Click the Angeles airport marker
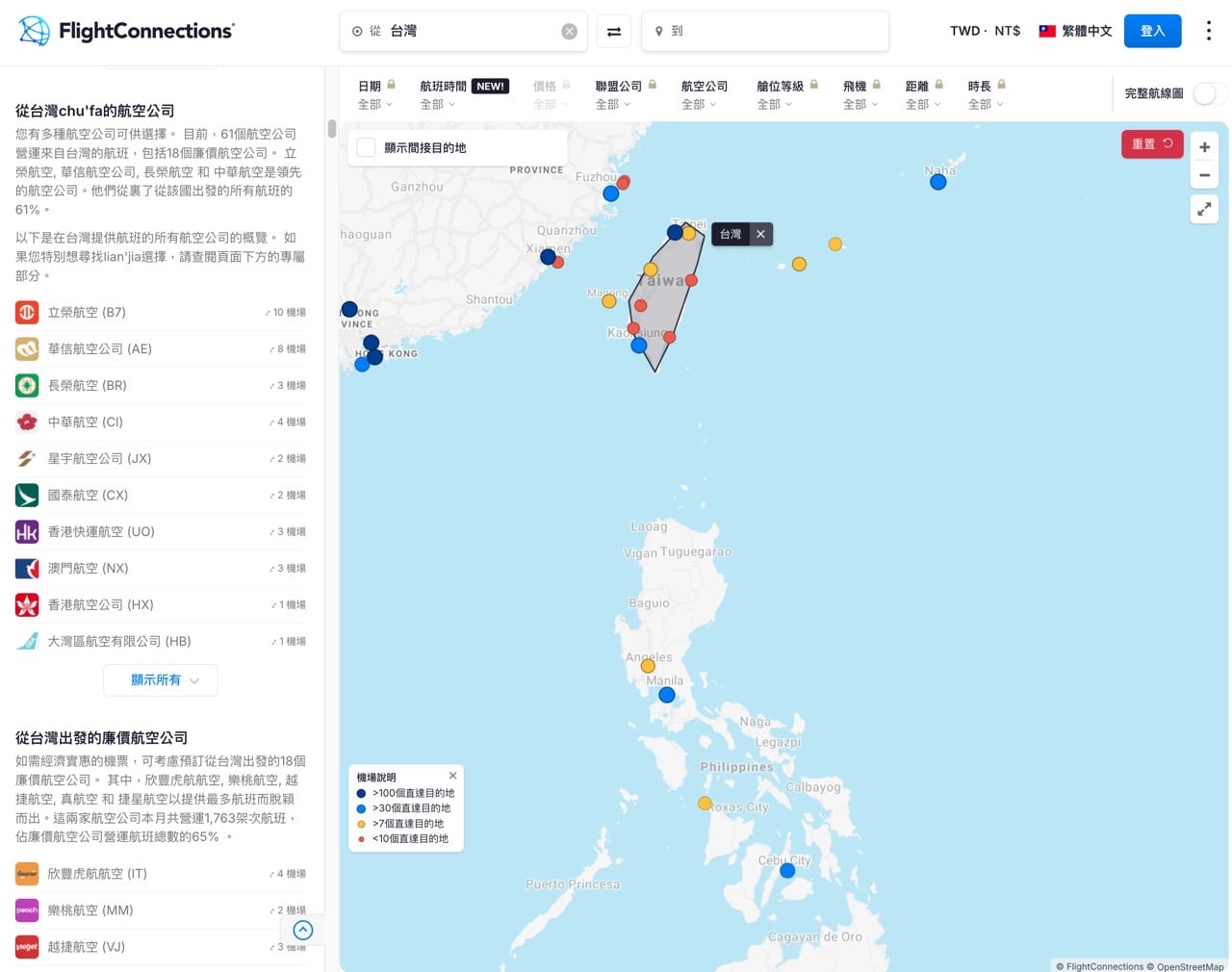The width and height of the screenshot is (1232, 972). pyautogui.click(x=648, y=666)
